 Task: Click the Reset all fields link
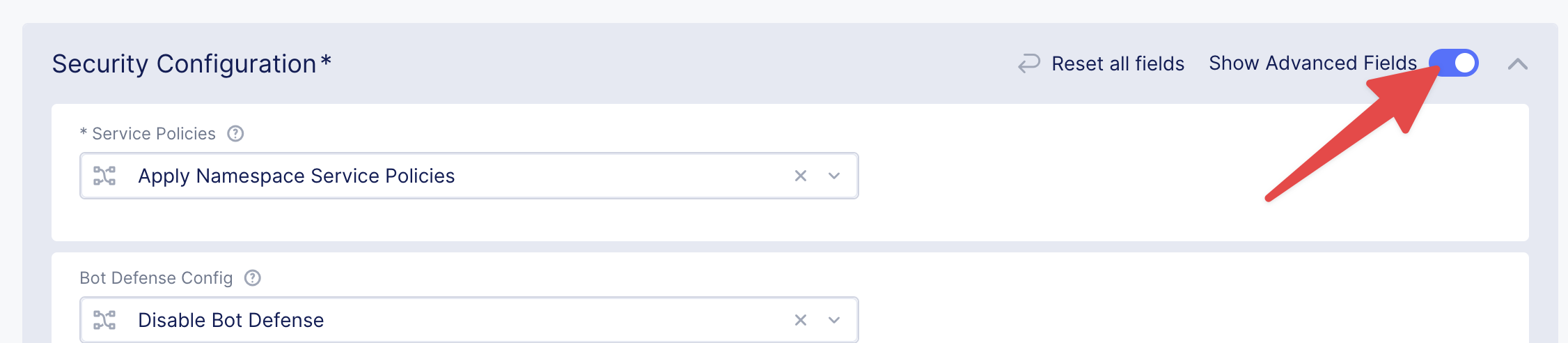coord(1118,64)
